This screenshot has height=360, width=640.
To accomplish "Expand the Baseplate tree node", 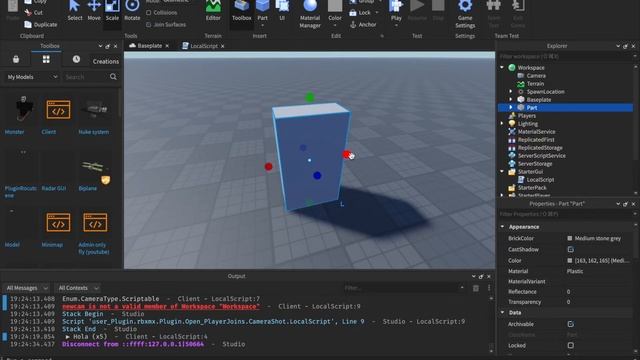I will [511, 99].
